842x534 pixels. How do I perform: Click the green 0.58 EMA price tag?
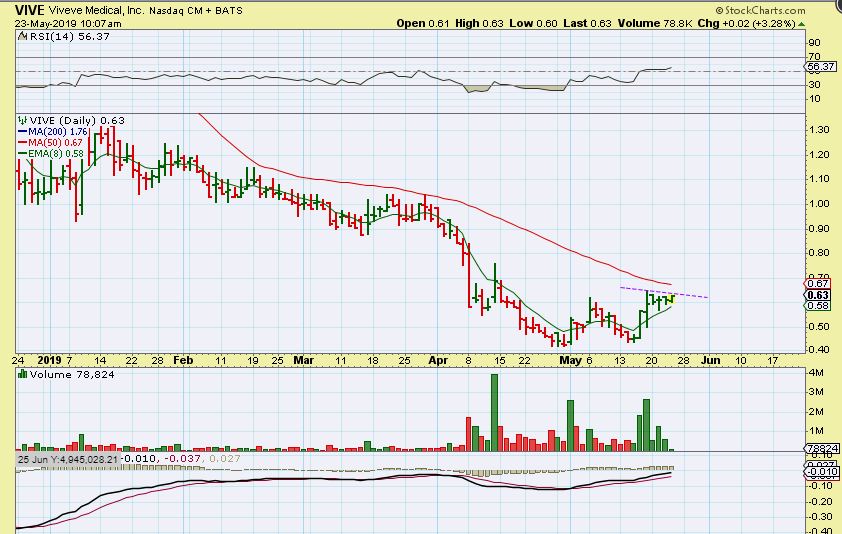pos(818,306)
